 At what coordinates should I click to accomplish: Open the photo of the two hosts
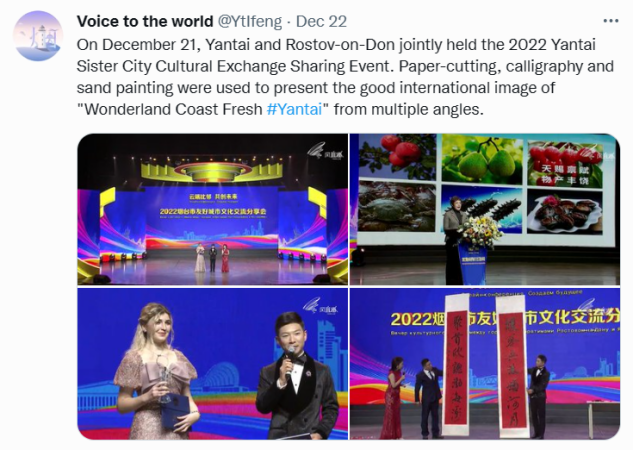coord(212,364)
